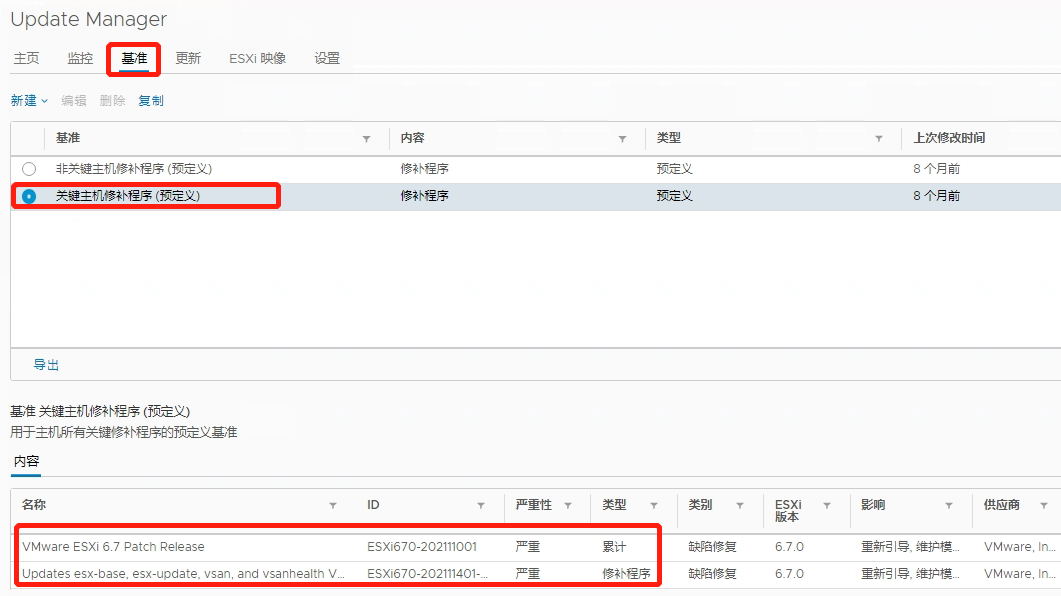This screenshot has width=1061, height=596.
Task: Open ESXi 映像 tab
Action: coord(257,58)
